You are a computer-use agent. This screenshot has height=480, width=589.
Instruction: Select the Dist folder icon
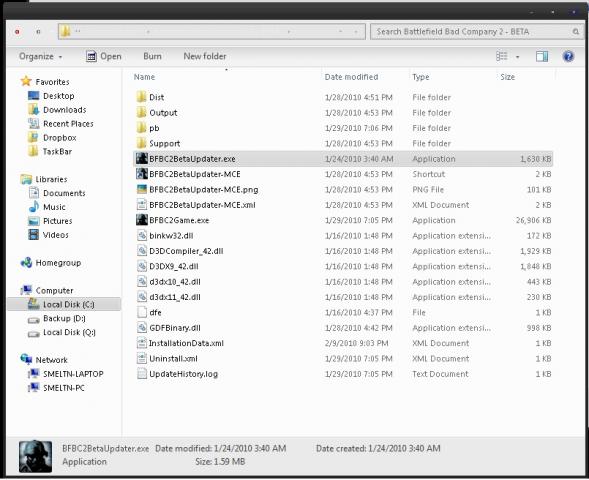(x=142, y=97)
